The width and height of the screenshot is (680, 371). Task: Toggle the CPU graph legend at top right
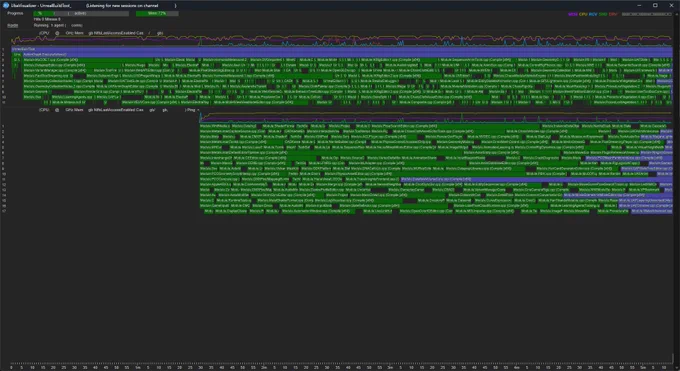(583, 14)
